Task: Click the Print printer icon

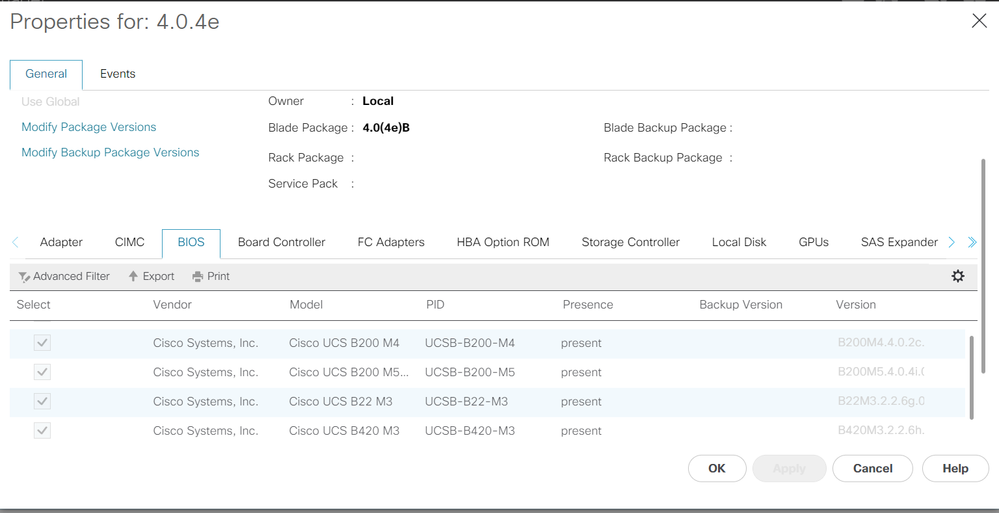Action: point(198,277)
